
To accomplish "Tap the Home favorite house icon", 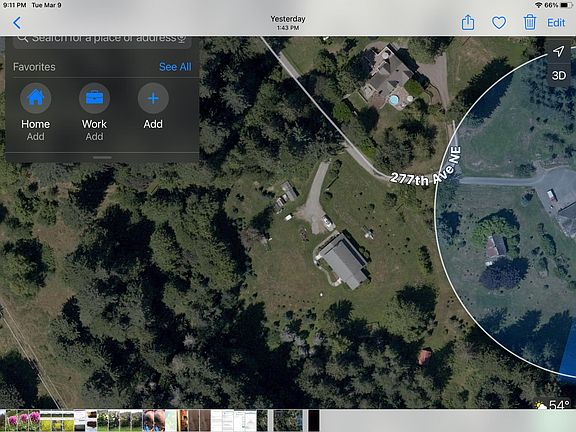I will [36, 98].
